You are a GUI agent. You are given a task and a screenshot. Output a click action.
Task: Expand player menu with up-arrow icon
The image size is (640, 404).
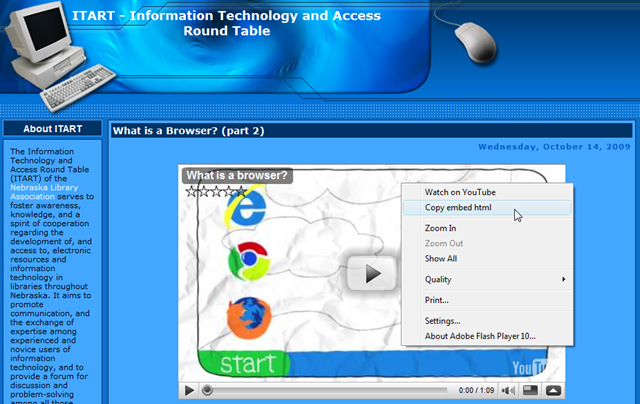coord(553,391)
